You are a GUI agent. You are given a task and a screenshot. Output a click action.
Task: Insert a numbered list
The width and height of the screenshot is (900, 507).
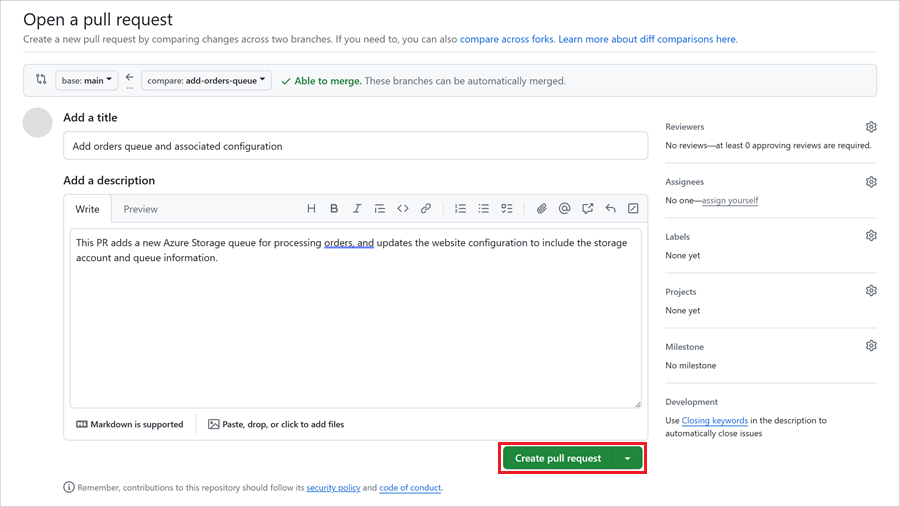pyautogui.click(x=460, y=208)
